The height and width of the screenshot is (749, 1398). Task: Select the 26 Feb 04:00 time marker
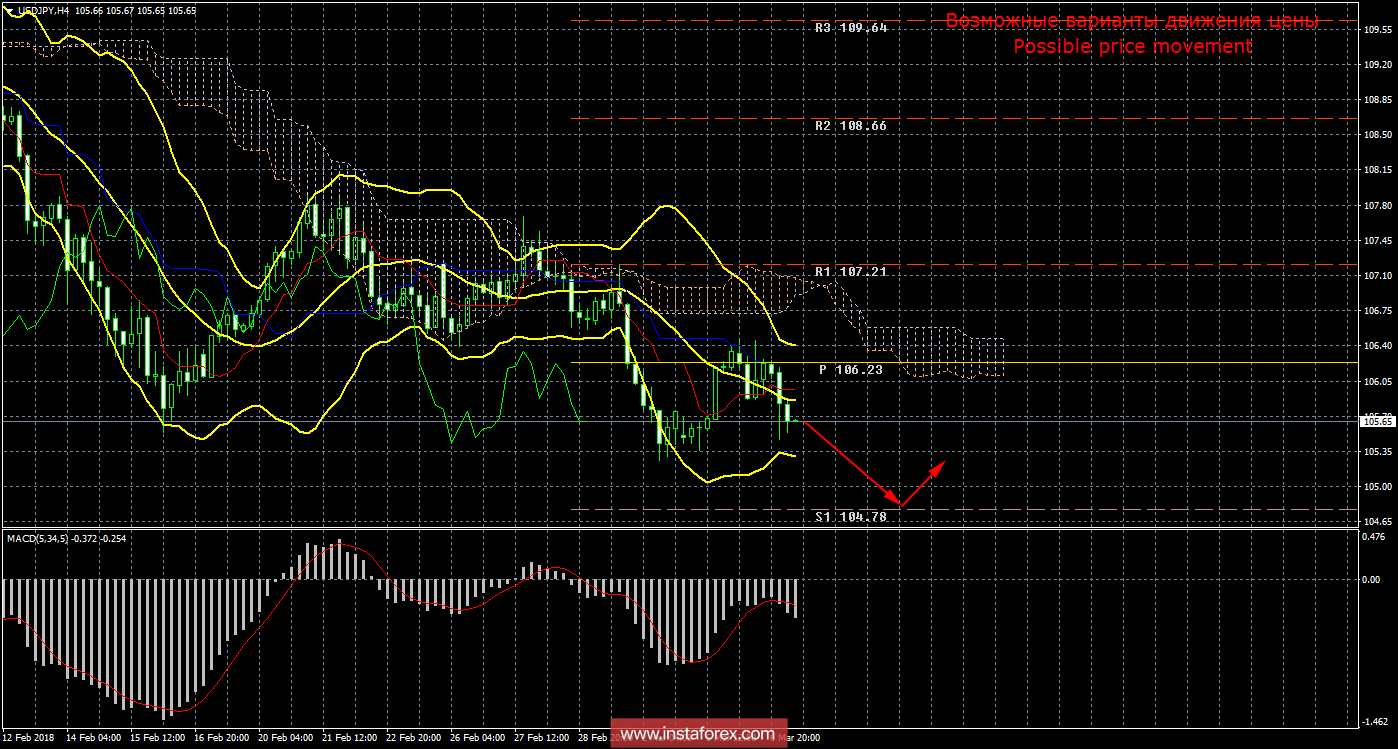coord(479,738)
